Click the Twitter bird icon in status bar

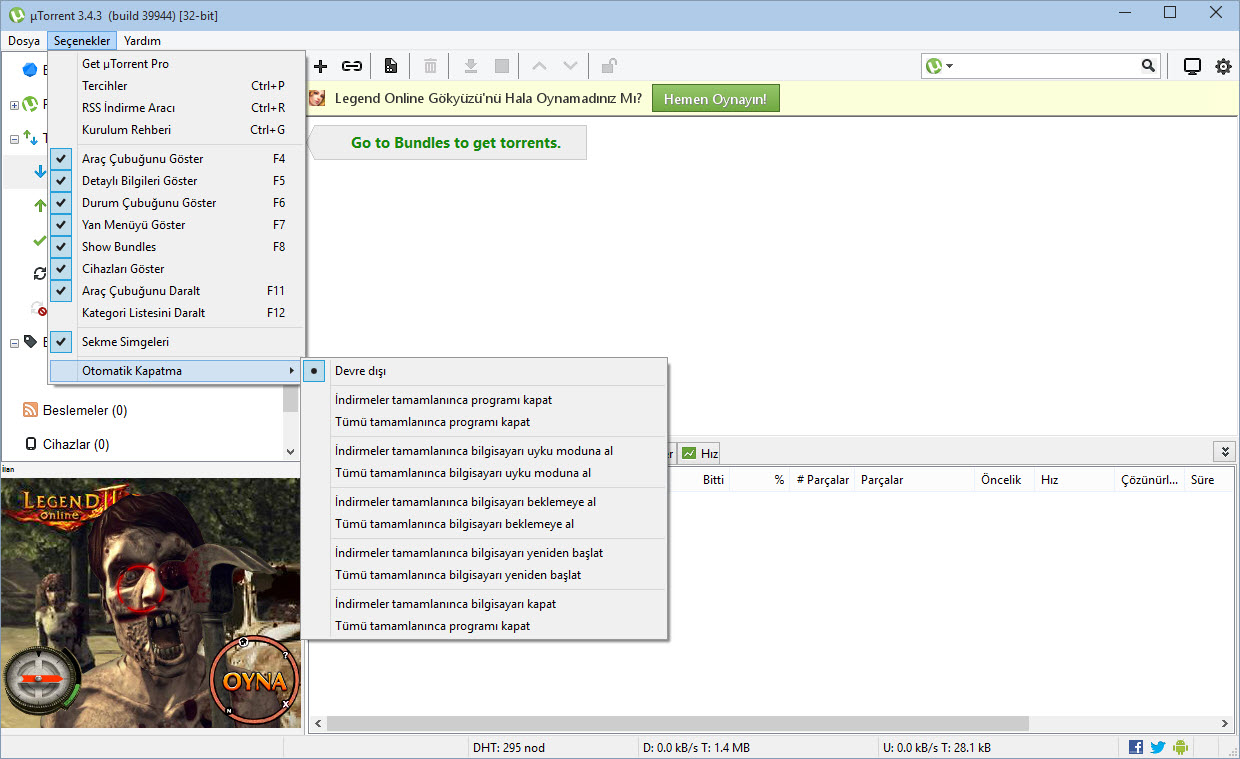click(1158, 747)
